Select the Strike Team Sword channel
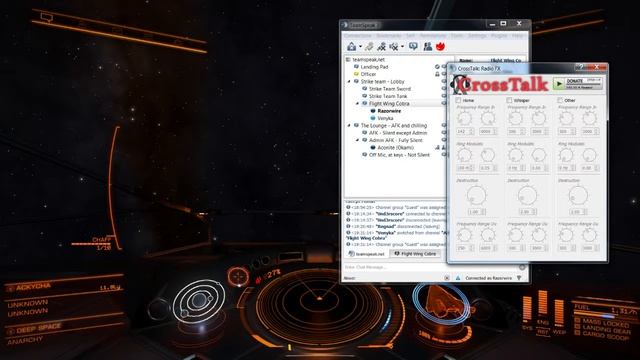 (x=390, y=89)
